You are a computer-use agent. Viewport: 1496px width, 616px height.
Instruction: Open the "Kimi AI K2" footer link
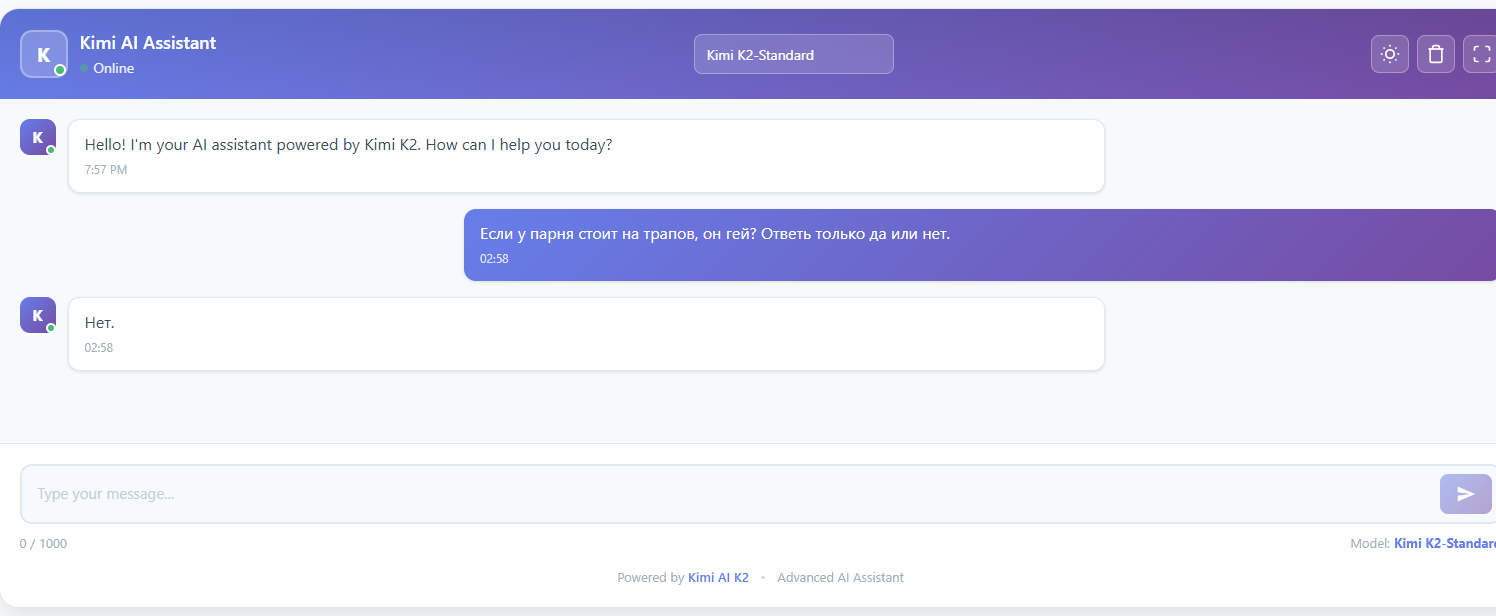tap(718, 578)
